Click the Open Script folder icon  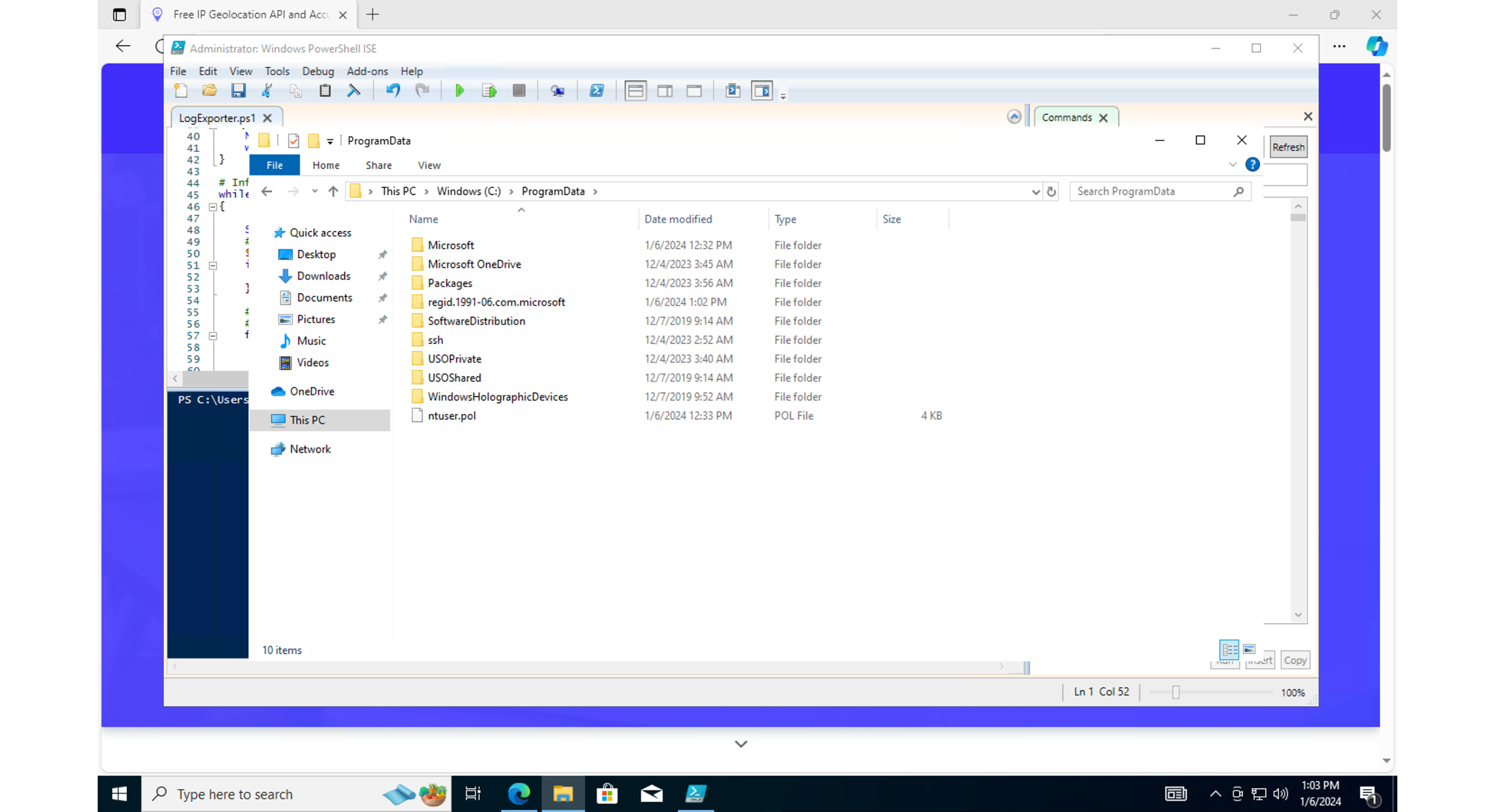pyautogui.click(x=209, y=90)
